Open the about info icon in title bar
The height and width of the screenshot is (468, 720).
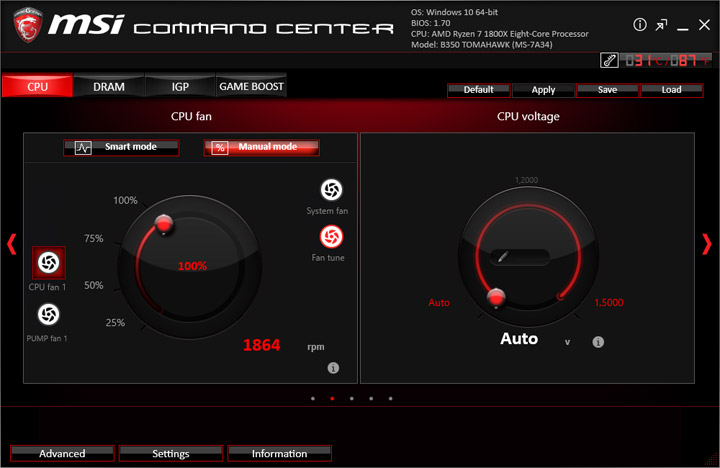[640, 25]
